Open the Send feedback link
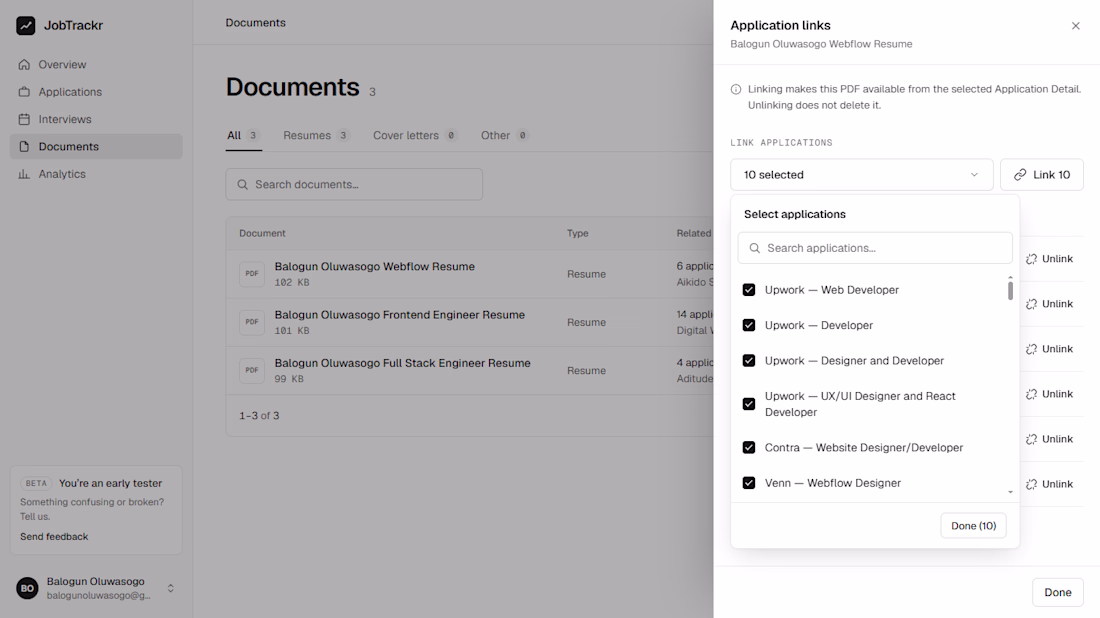The height and width of the screenshot is (618, 1100). (x=54, y=537)
